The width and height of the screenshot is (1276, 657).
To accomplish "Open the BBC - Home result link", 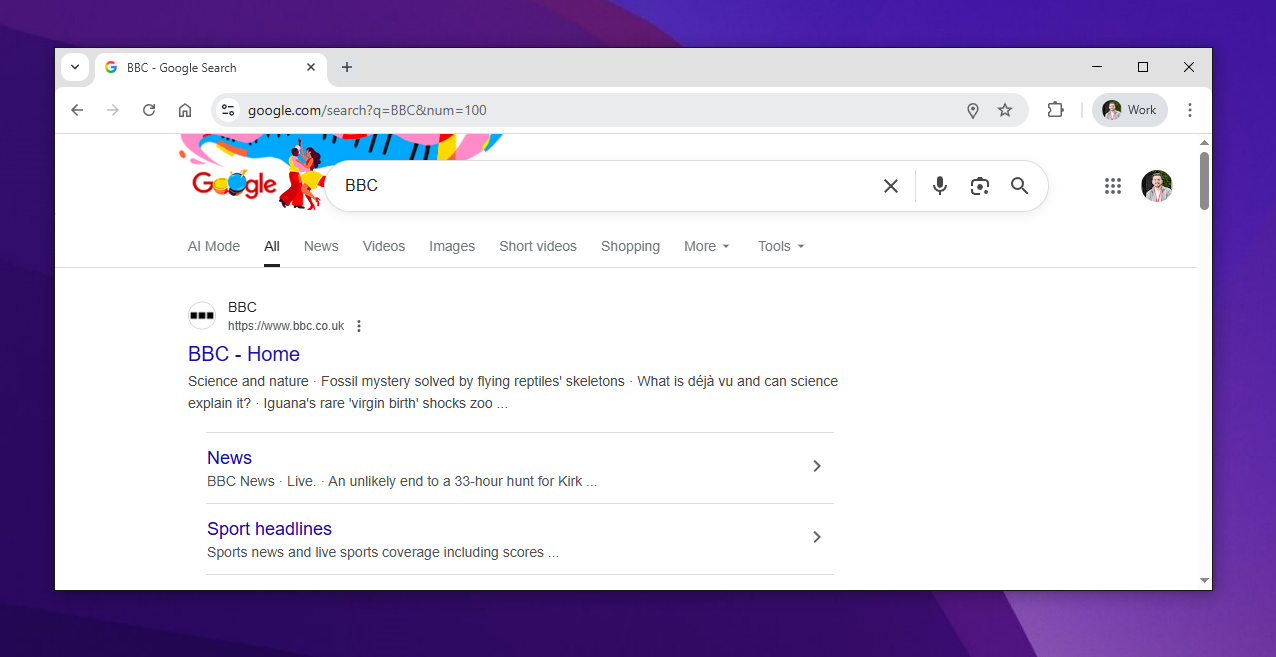I will [x=244, y=354].
